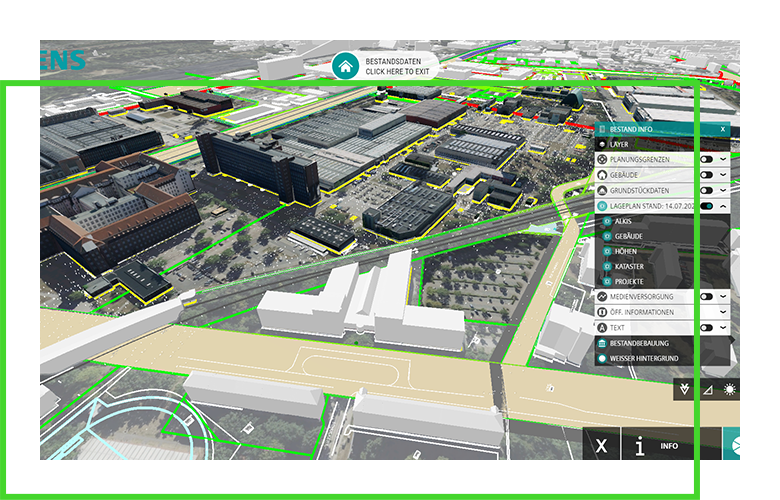Click the Lageplan Stand 14.07 label
Viewport: 780px width, 500px height.
tap(652, 206)
